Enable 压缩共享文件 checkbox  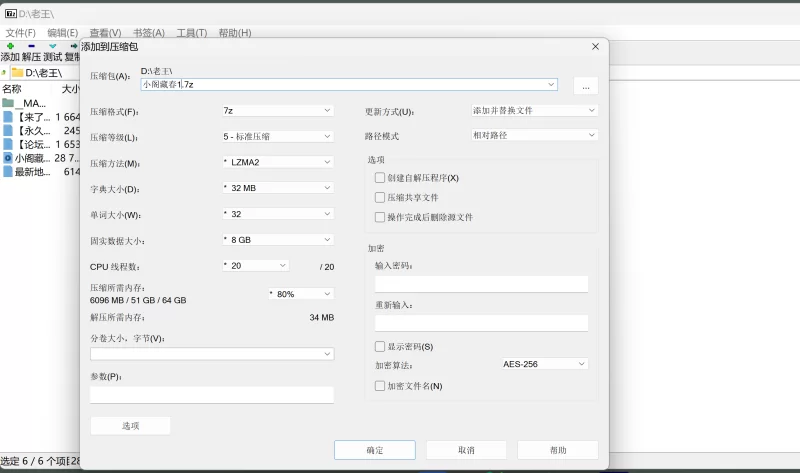pos(380,197)
